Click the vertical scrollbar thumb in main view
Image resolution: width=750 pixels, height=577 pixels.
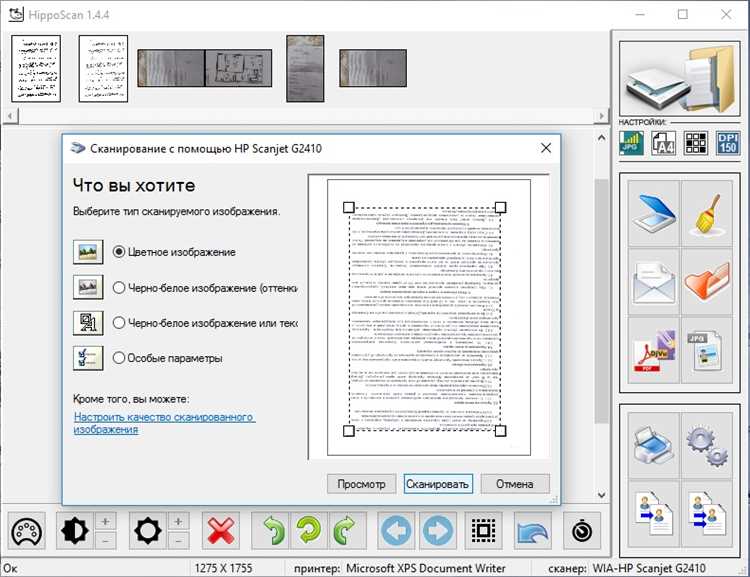(601, 301)
